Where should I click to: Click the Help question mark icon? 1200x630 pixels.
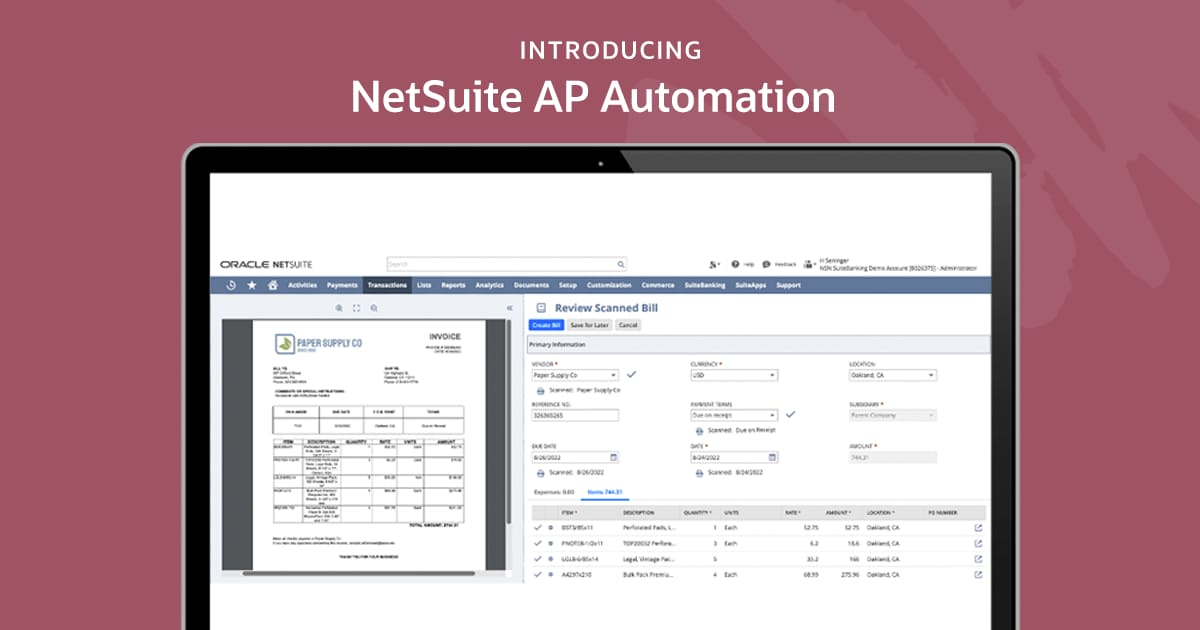pyautogui.click(x=735, y=264)
